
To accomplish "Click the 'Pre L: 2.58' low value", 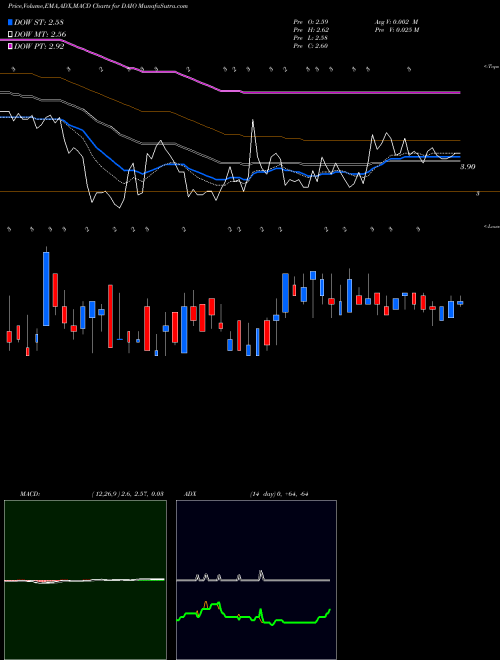I will coord(311,38).
